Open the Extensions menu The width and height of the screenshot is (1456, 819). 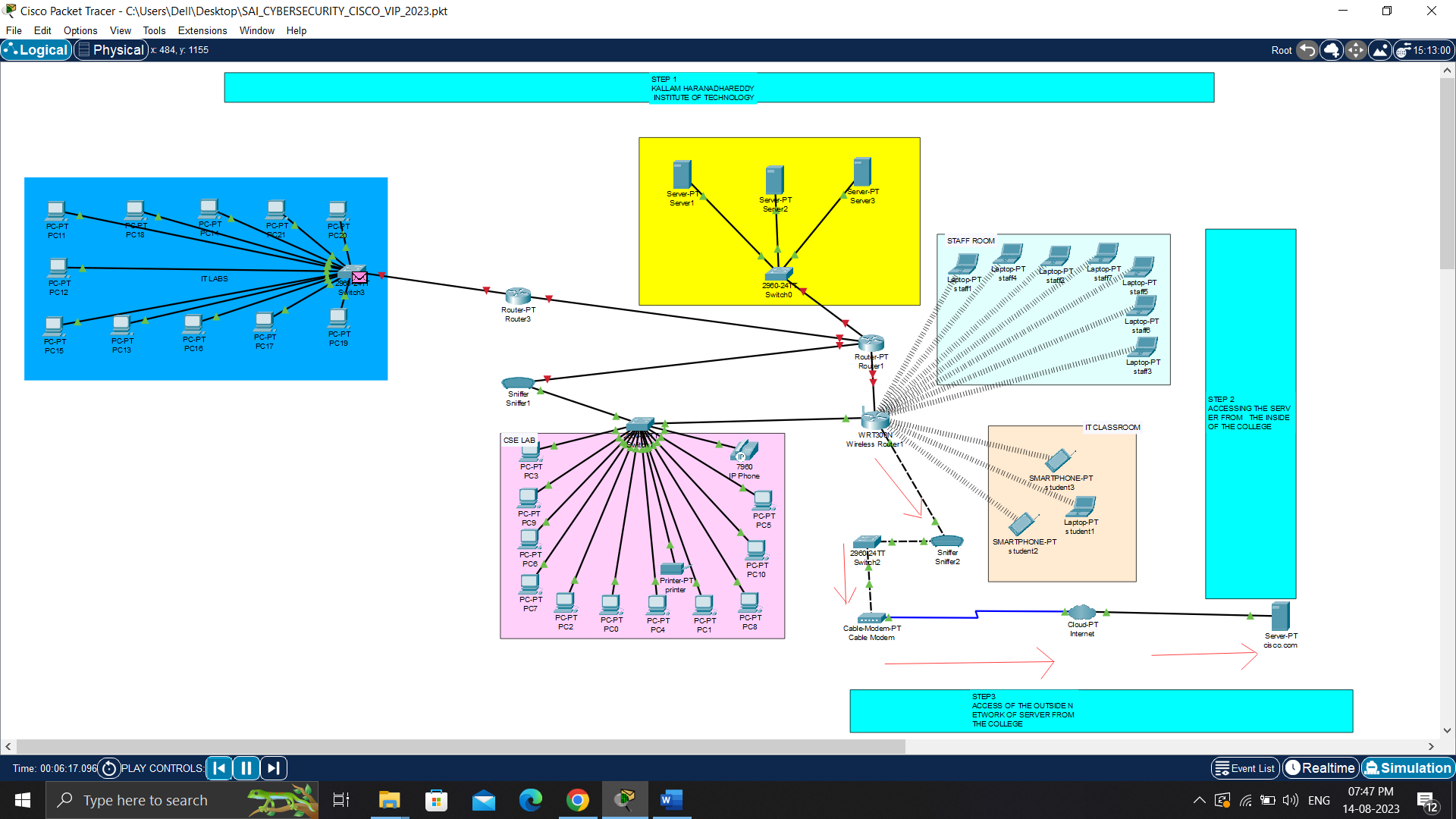tap(202, 30)
